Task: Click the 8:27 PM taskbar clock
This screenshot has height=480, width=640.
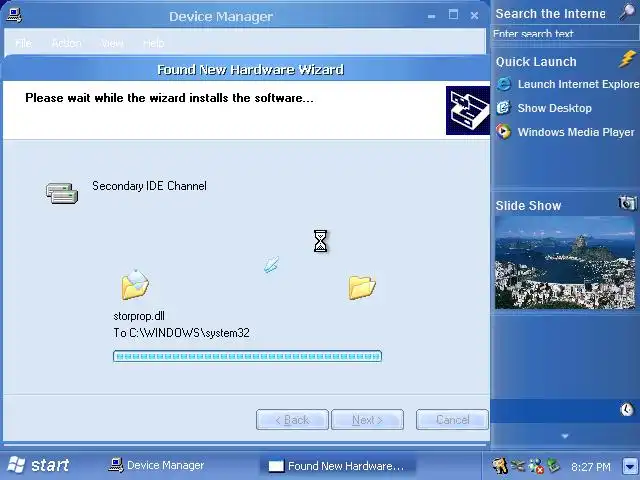Action: point(591,467)
